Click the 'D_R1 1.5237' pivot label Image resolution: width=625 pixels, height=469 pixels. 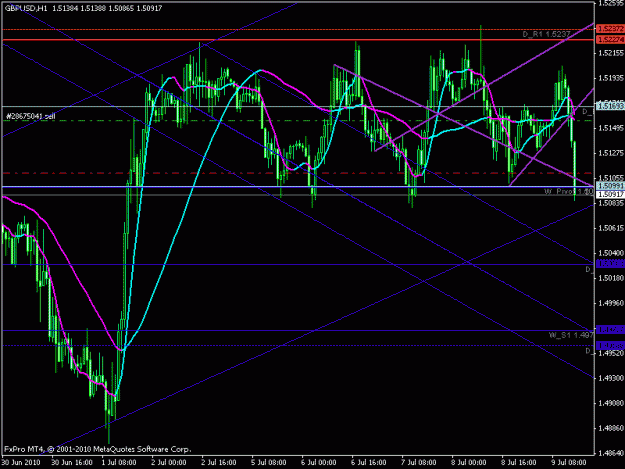(x=546, y=35)
